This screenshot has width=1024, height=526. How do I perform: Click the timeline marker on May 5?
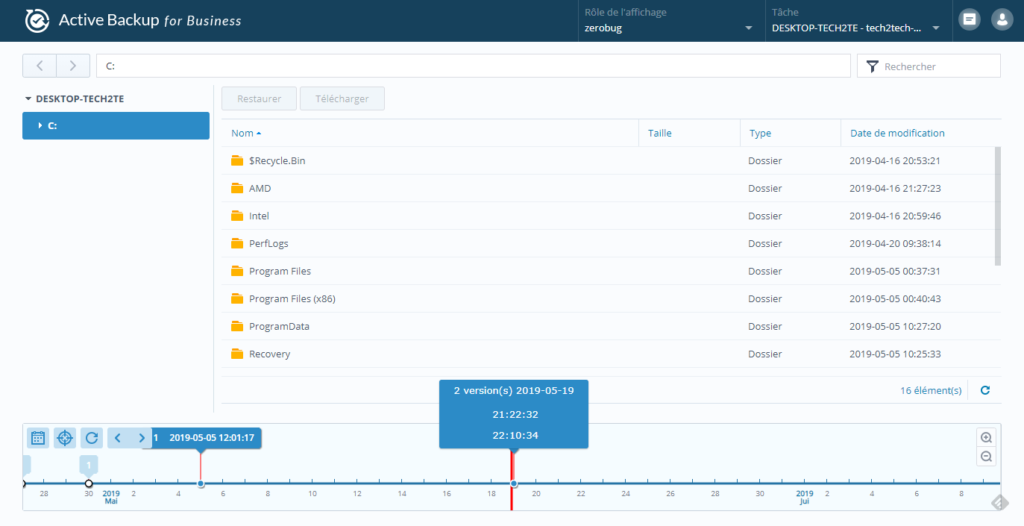click(x=200, y=484)
